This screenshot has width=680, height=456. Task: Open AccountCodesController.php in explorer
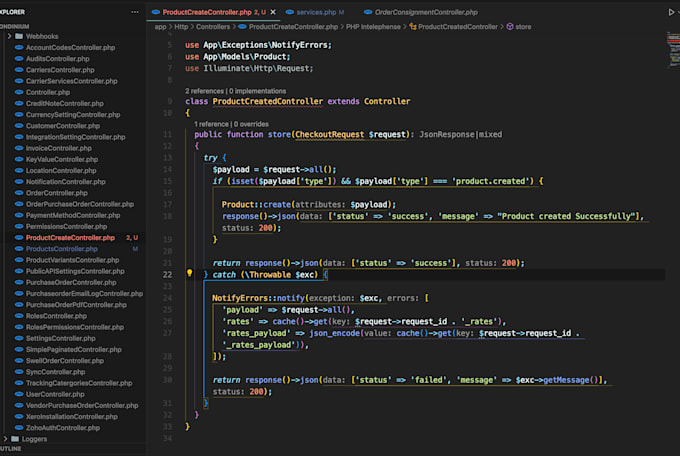[70, 48]
